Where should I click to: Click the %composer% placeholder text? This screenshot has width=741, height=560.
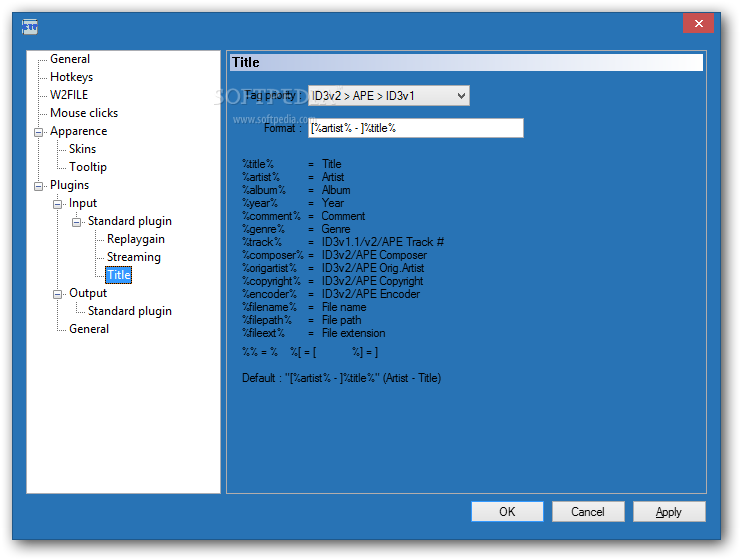pyautogui.click(x=273, y=255)
